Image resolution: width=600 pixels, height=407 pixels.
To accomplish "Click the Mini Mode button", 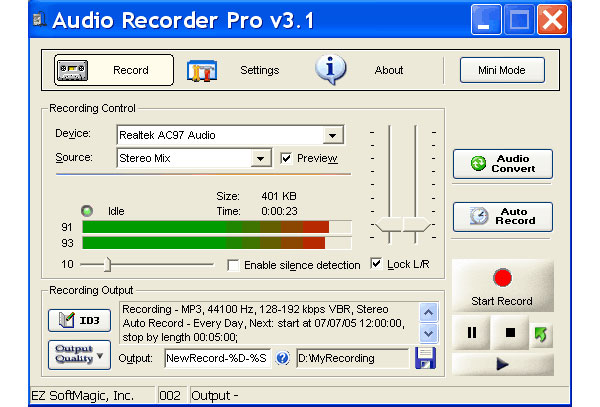I will [502, 70].
